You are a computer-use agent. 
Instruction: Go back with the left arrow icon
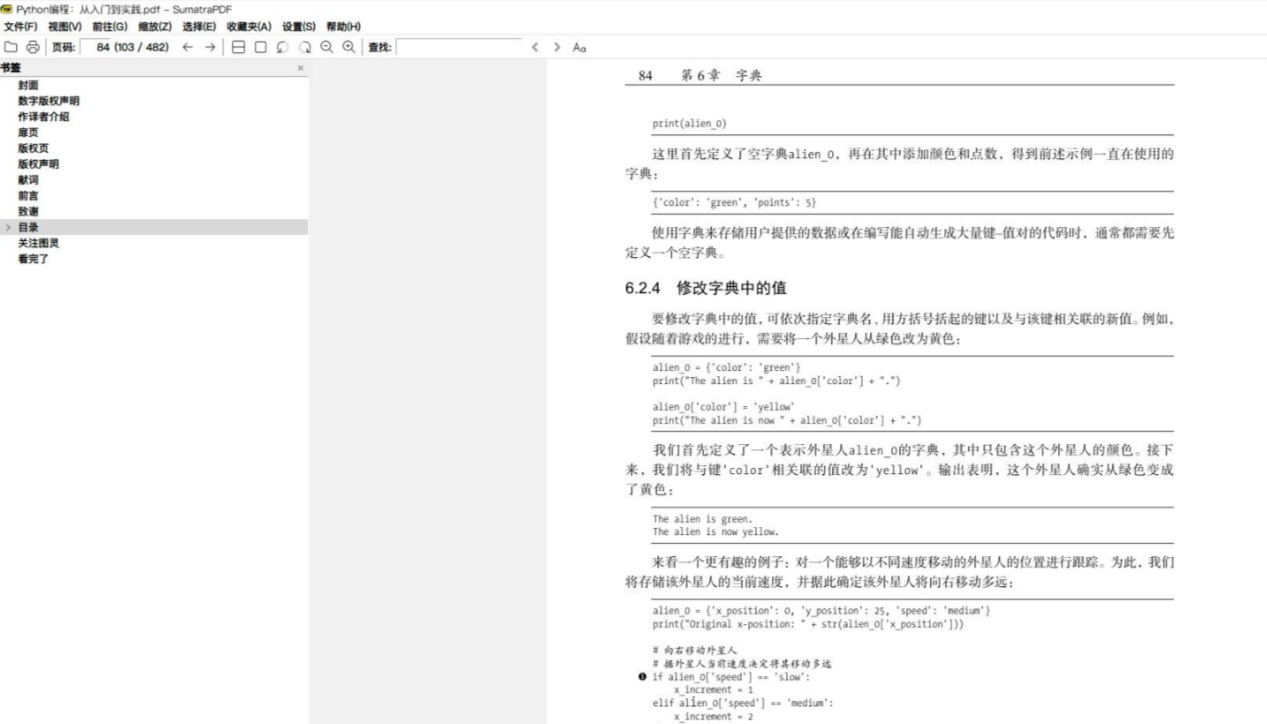[187, 46]
